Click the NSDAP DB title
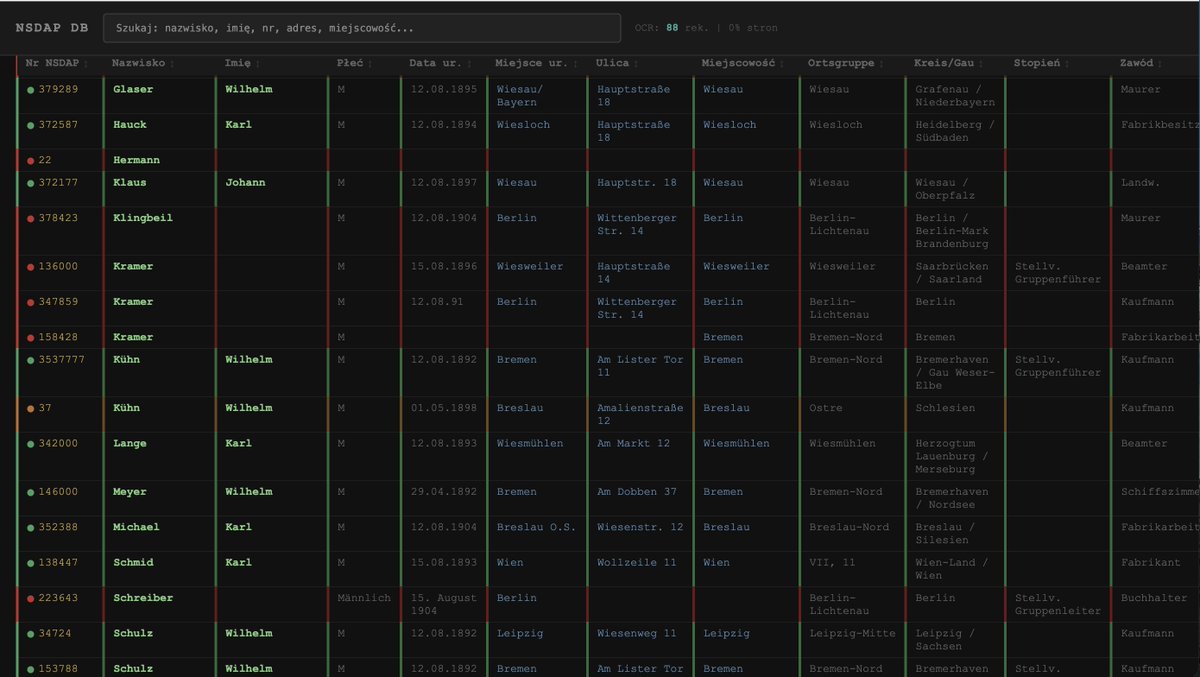1200x677 pixels. coord(52,28)
